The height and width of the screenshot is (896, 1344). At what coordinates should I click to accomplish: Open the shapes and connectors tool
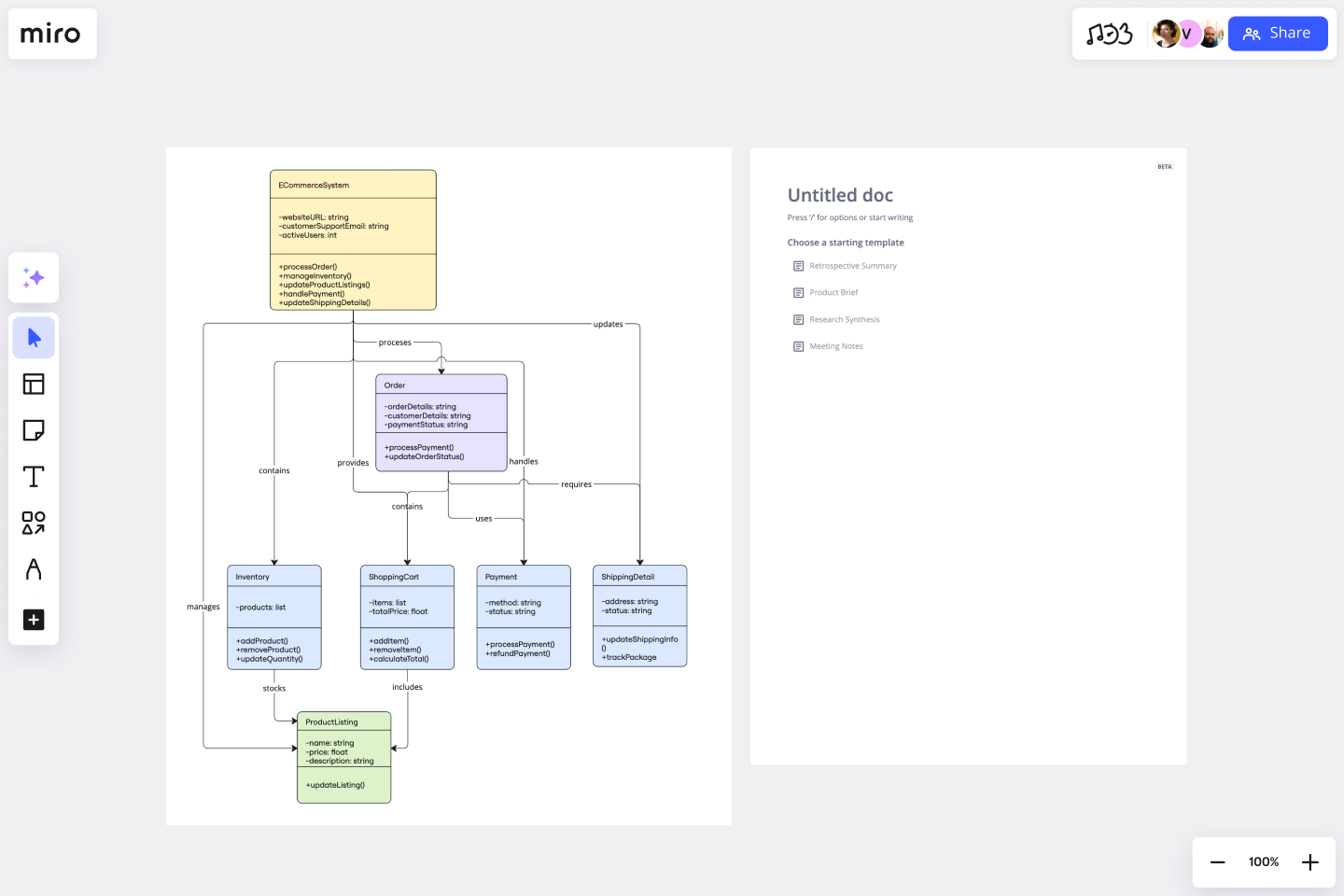(34, 524)
